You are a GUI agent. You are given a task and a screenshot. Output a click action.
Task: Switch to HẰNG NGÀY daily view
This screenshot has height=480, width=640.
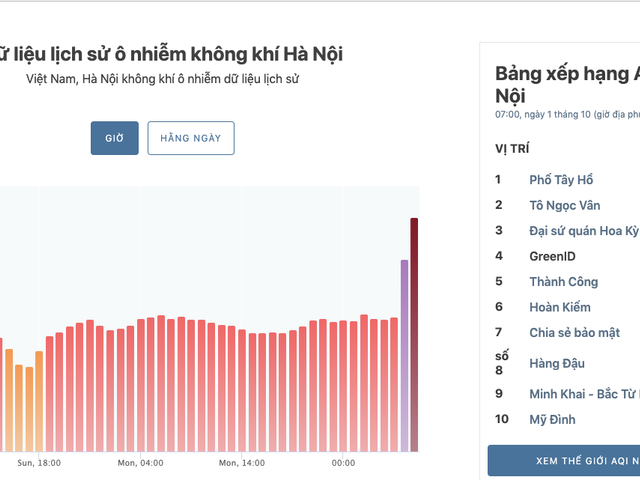[190, 138]
